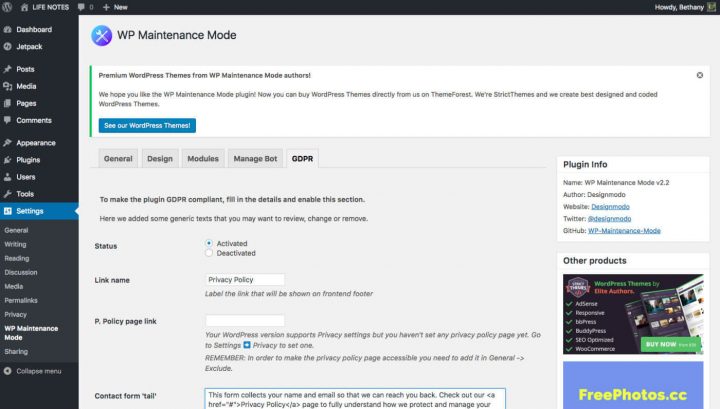Click the Buy Now button in ad
Image resolution: width=720 pixels, height=409 pixels.
point(670,344)
